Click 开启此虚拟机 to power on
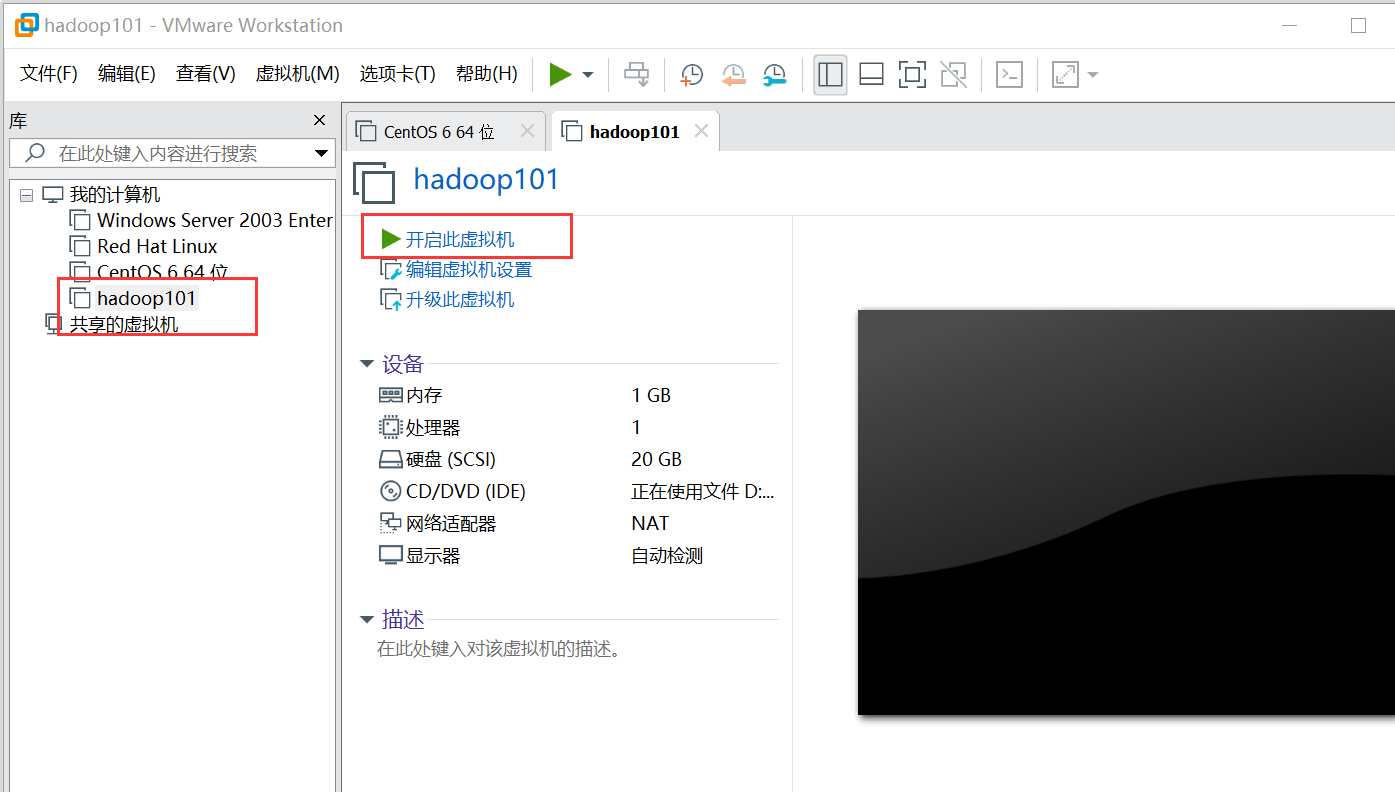This screenshot has height=792, width=1395. pos(459,239)
